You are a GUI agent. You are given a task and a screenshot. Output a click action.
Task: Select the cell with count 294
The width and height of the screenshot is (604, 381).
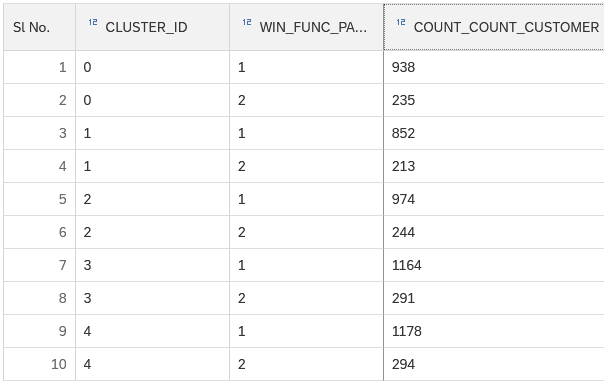(x=494, y=364)
